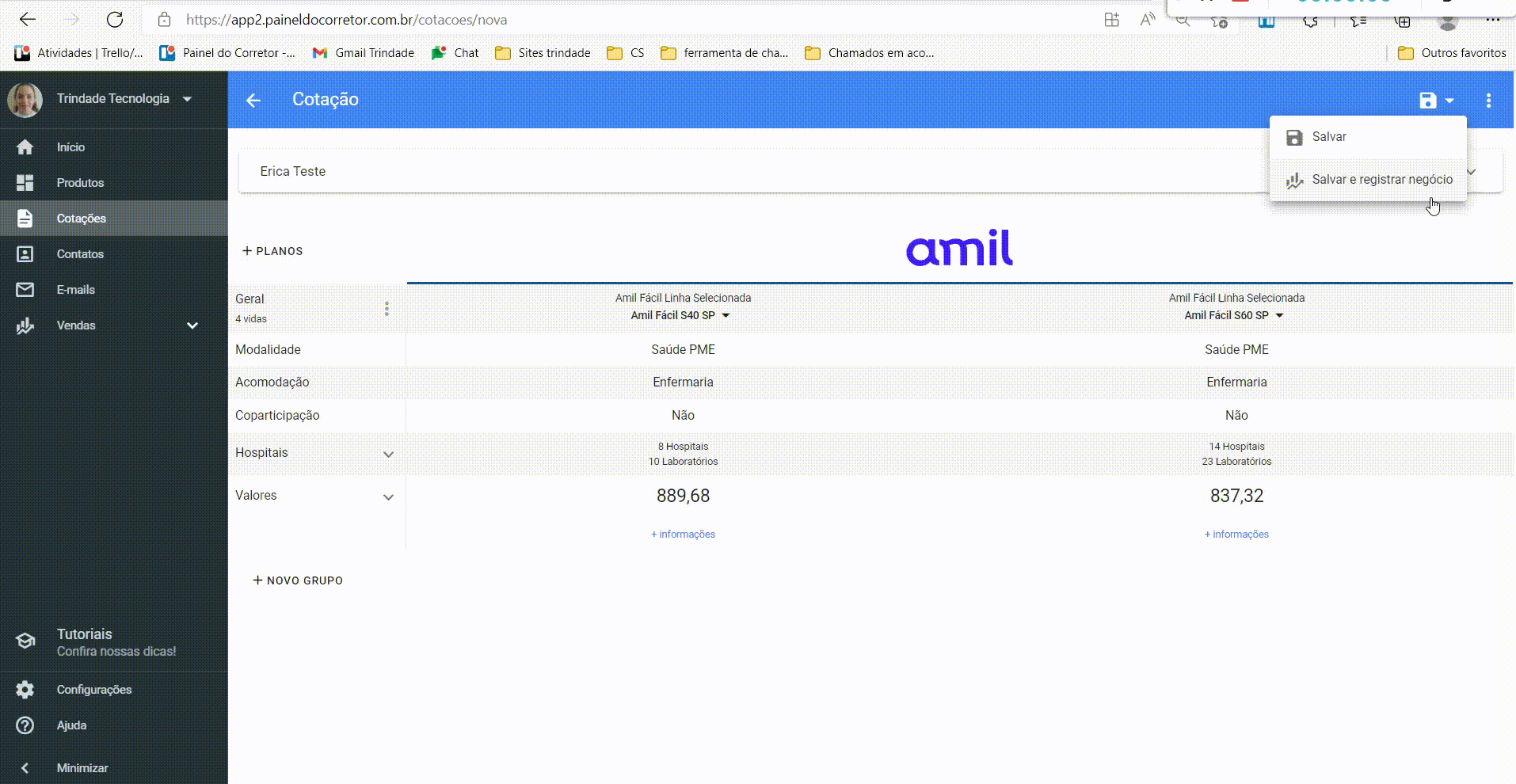
Task: Open the Atividades Trello bookmark
Action: click(x=79, y=53)
